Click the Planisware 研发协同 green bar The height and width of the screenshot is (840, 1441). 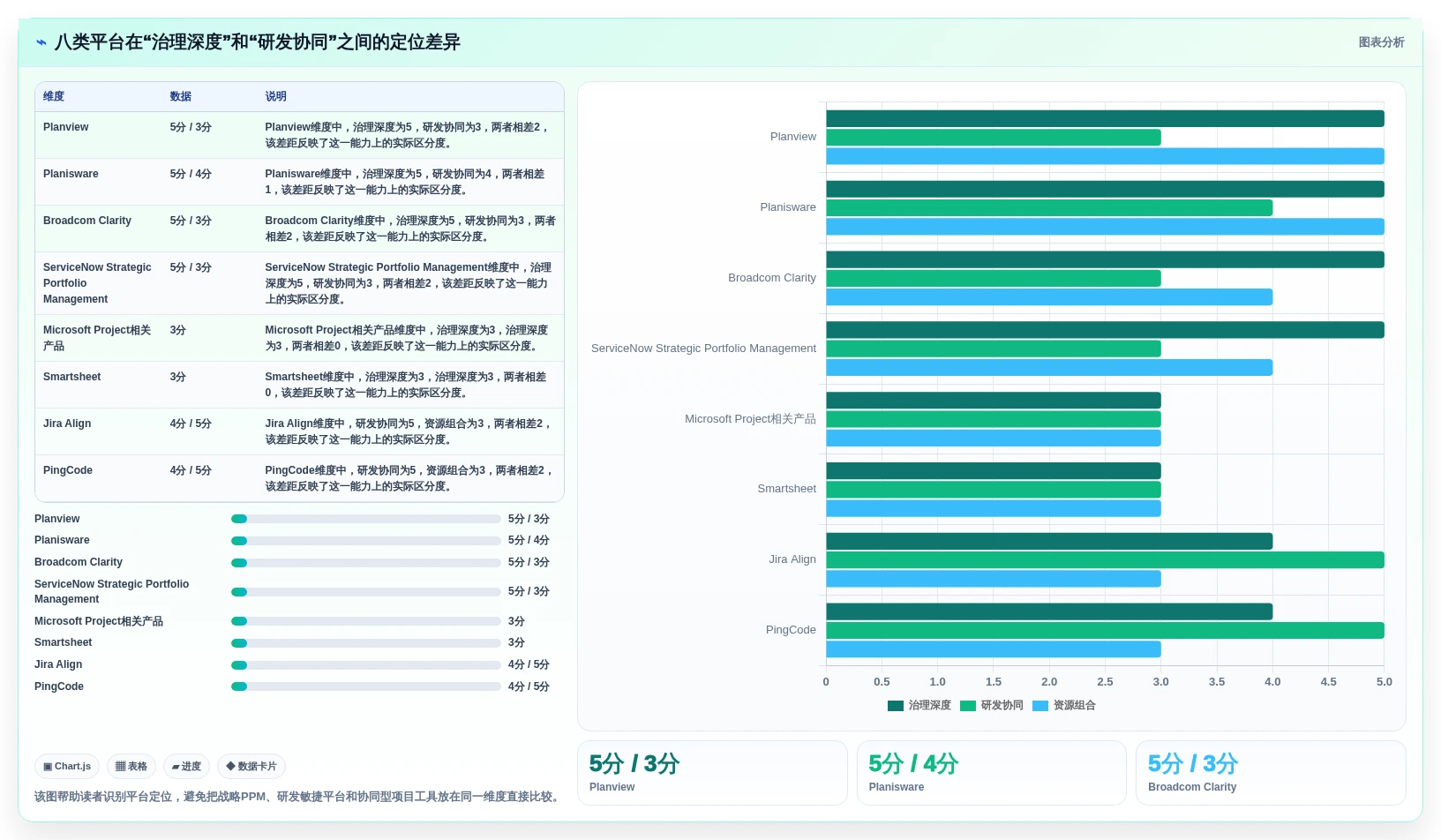1049,208
